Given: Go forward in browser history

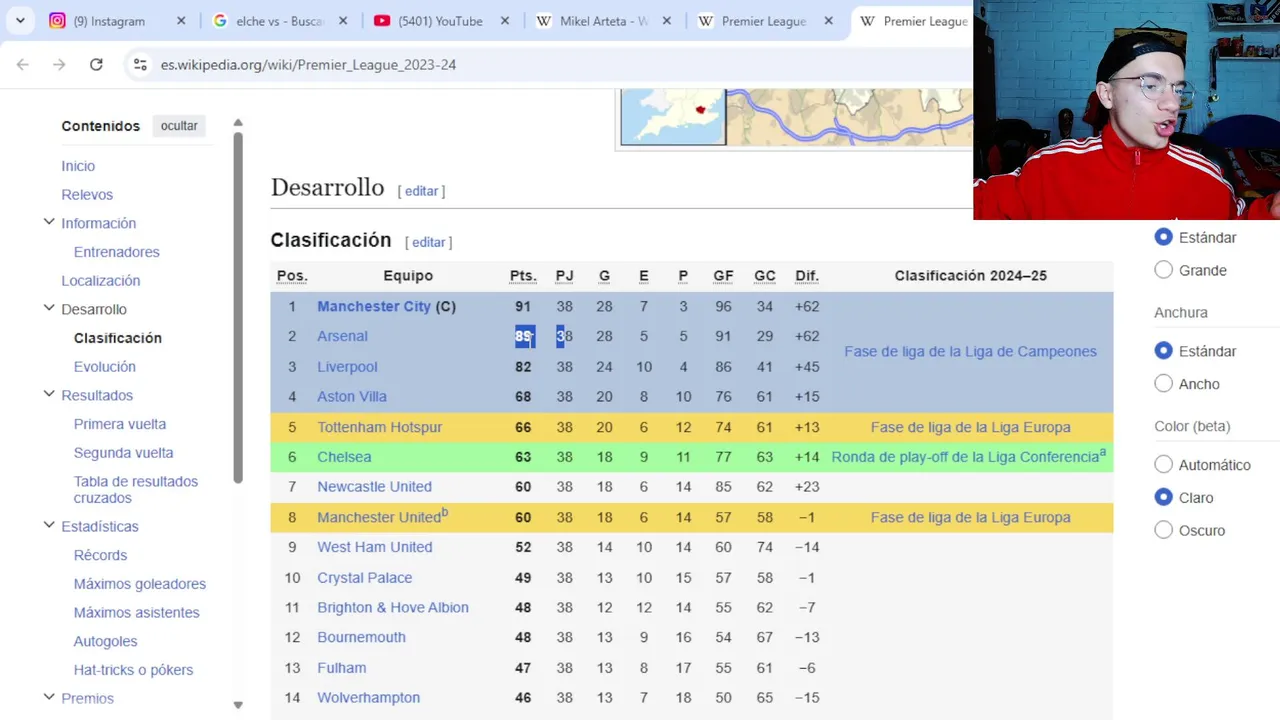Looking at the screenshot, I should click(59, 64).
